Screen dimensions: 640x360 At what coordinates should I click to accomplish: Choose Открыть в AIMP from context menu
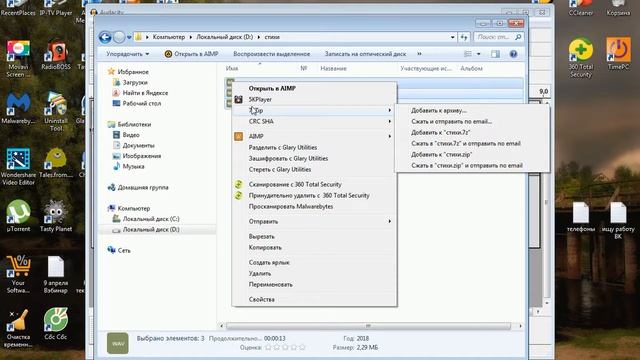[314, 89]
